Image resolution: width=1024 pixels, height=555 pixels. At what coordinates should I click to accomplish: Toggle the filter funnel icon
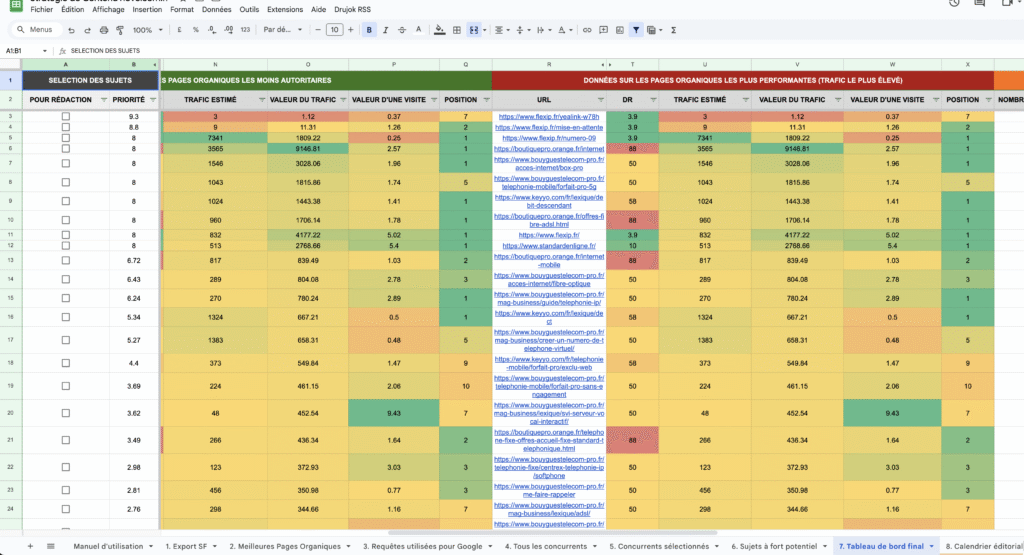(636, 30)
